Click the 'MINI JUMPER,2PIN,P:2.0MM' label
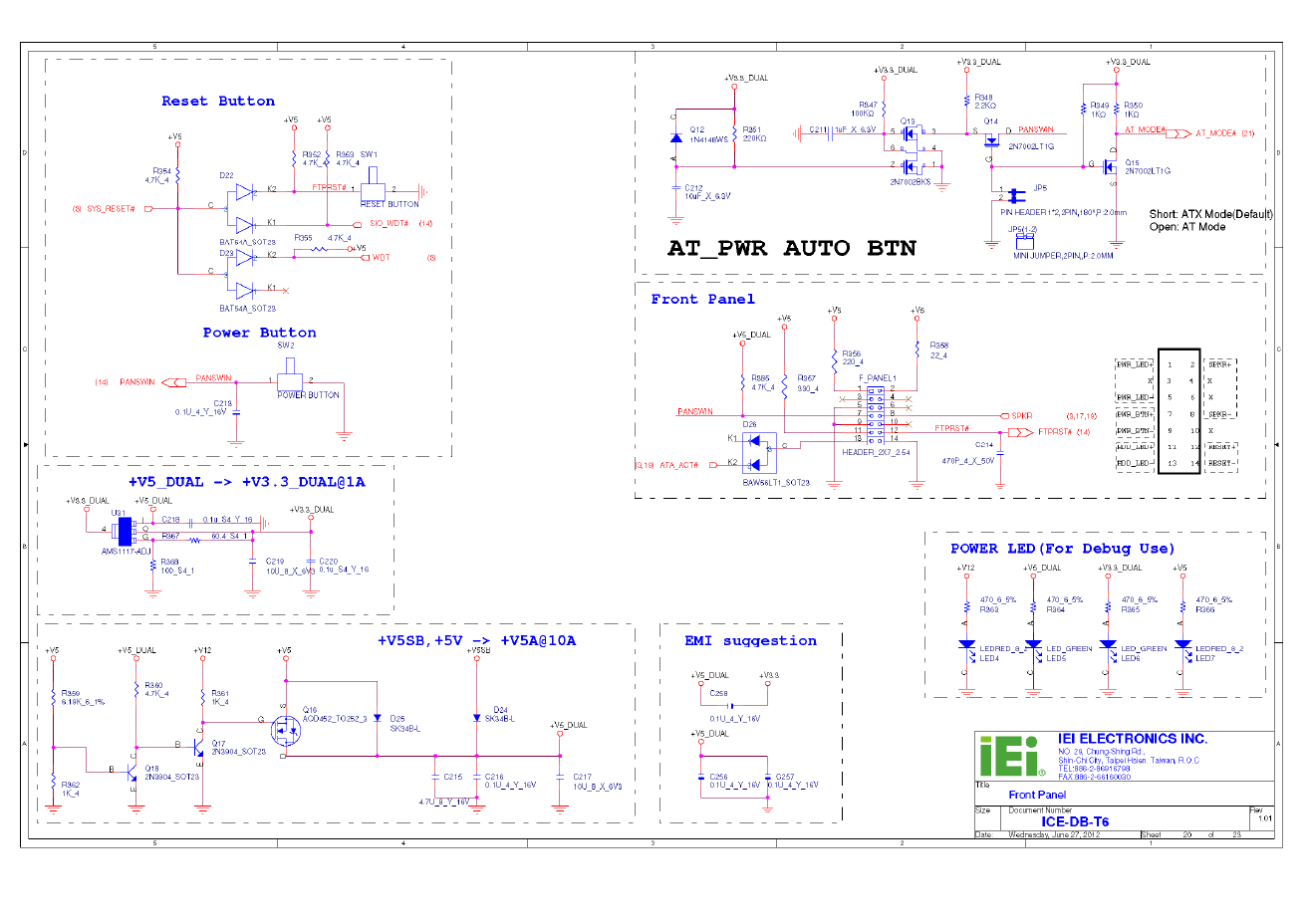The height and width of the screenshot is (924, 1308). (x=1064, y=256)
